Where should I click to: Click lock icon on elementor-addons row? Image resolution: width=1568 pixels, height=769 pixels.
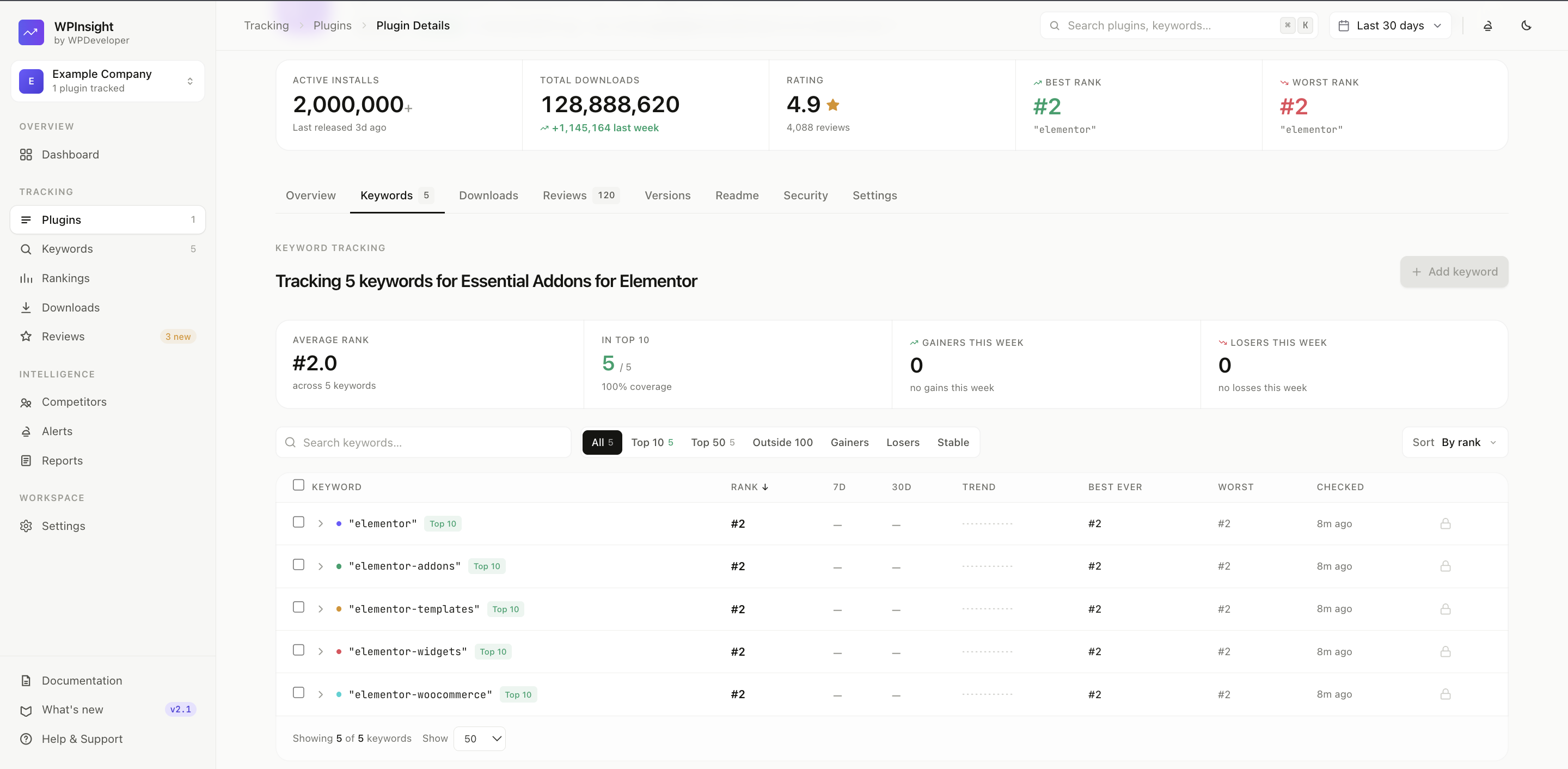1445,566
